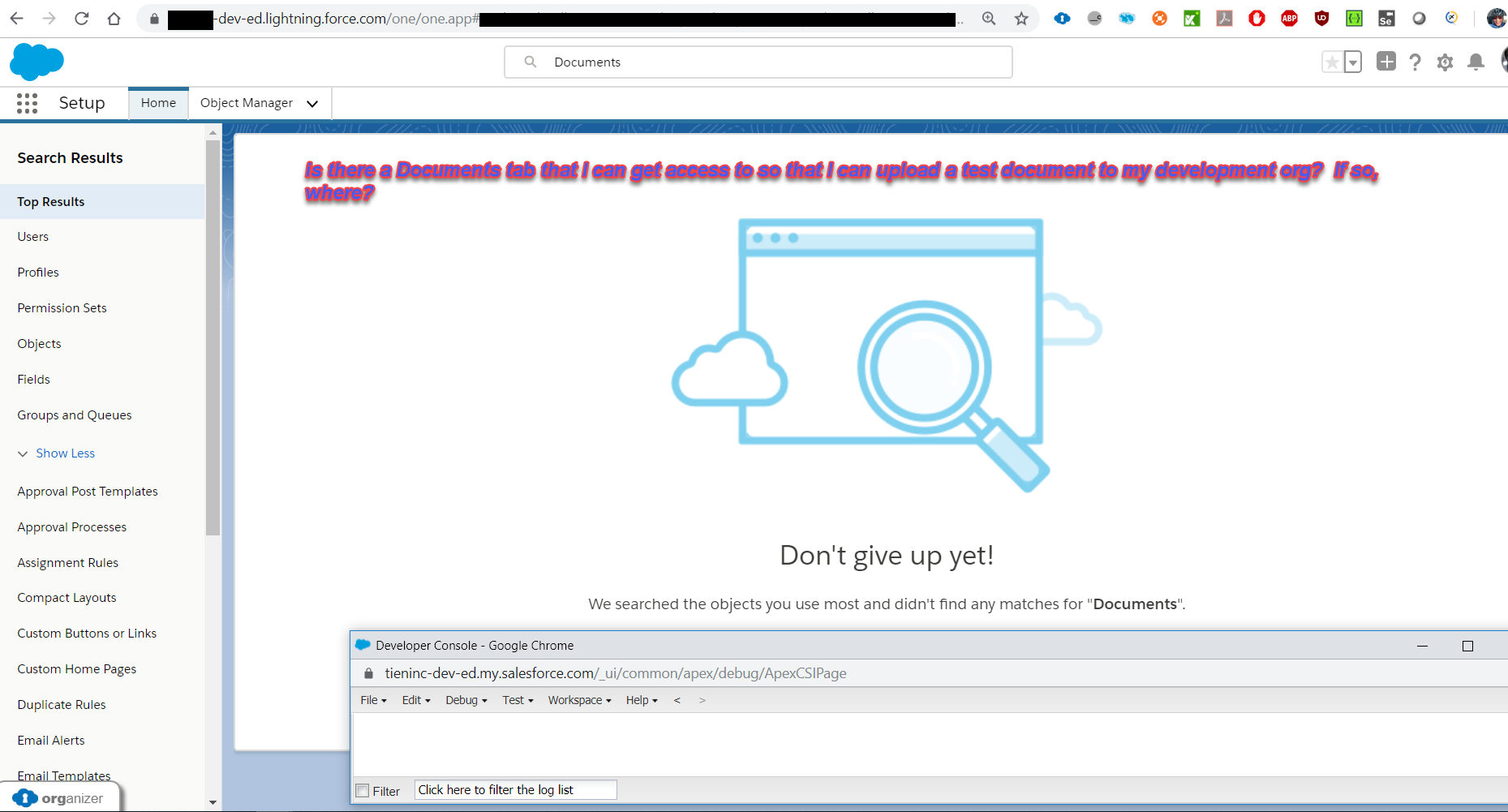Click the browser back arrow
The image size is (1508, 812).
pyautogui.click(x=16, y=18)
